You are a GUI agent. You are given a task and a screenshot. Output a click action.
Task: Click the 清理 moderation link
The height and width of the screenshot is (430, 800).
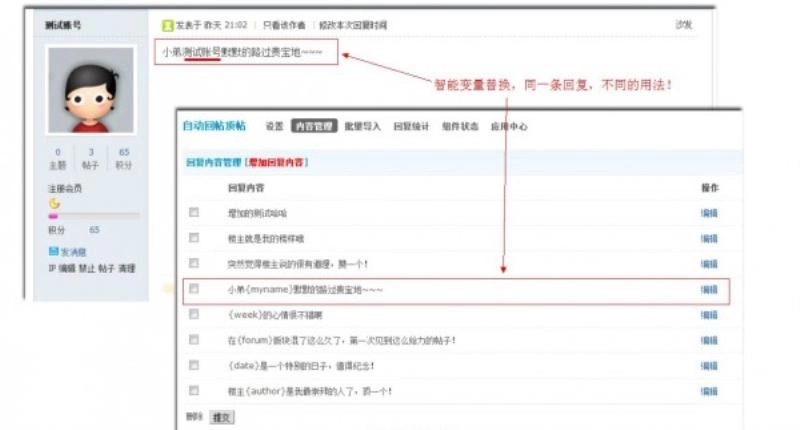pos(127,268)
